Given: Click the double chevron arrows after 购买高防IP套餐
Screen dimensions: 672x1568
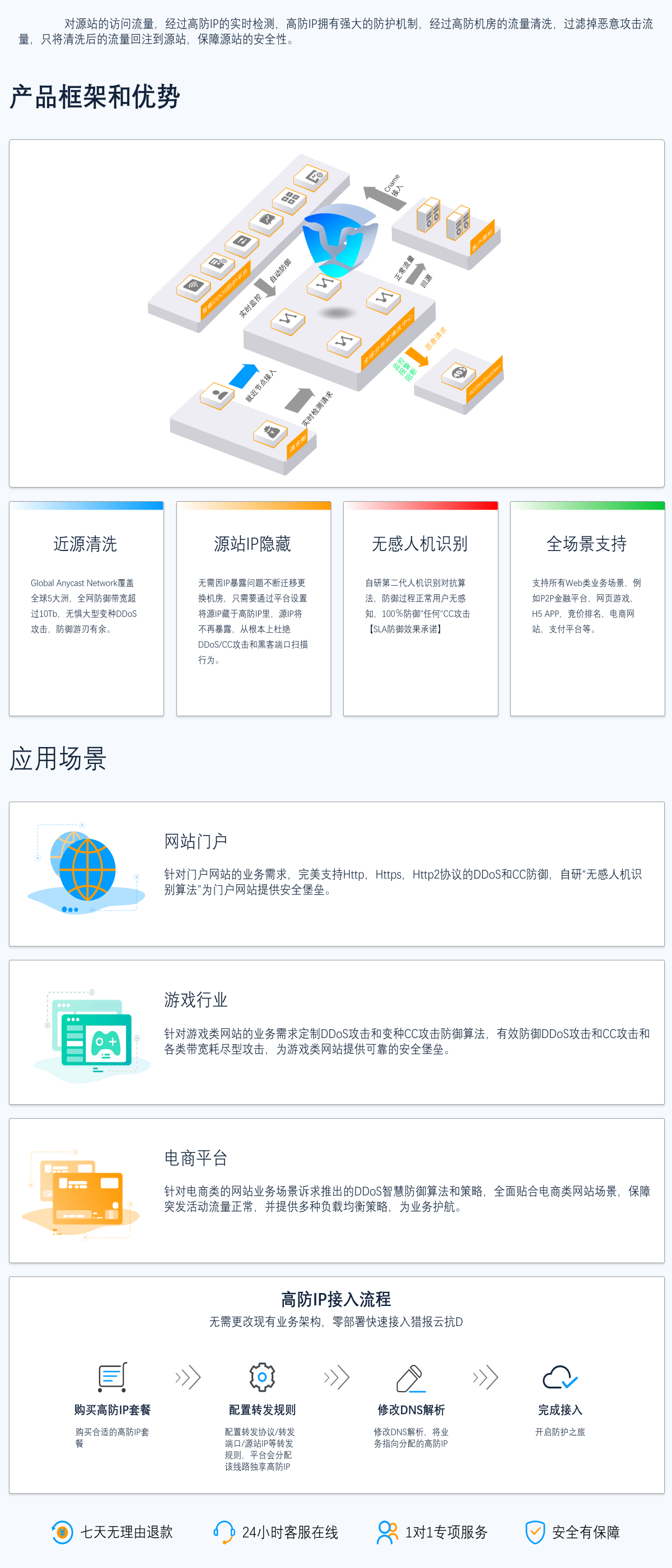Looking at the screenshot, I should pos(188,1377).
